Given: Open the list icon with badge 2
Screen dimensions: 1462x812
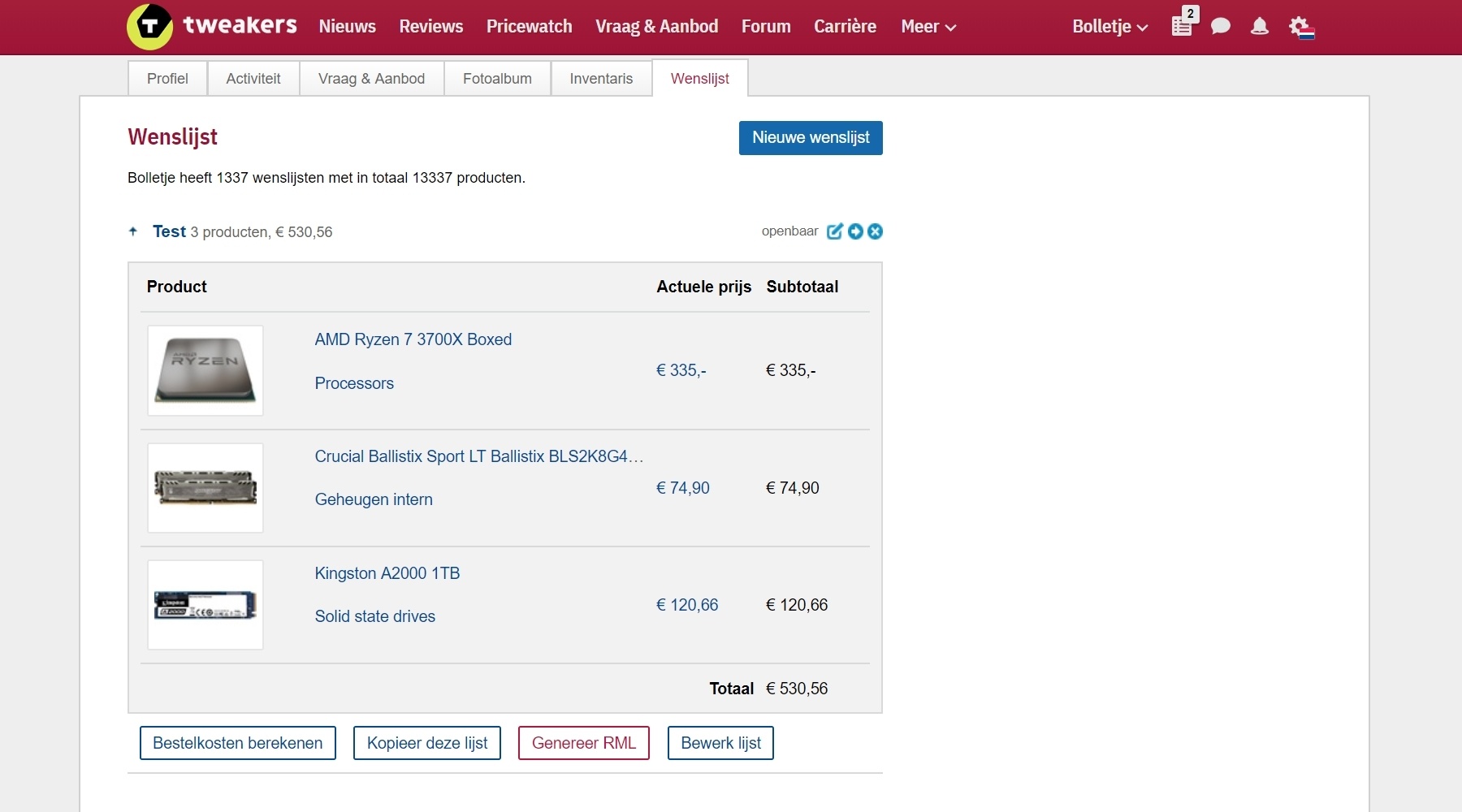Looking at the screenshot, I should [1183, 26].
